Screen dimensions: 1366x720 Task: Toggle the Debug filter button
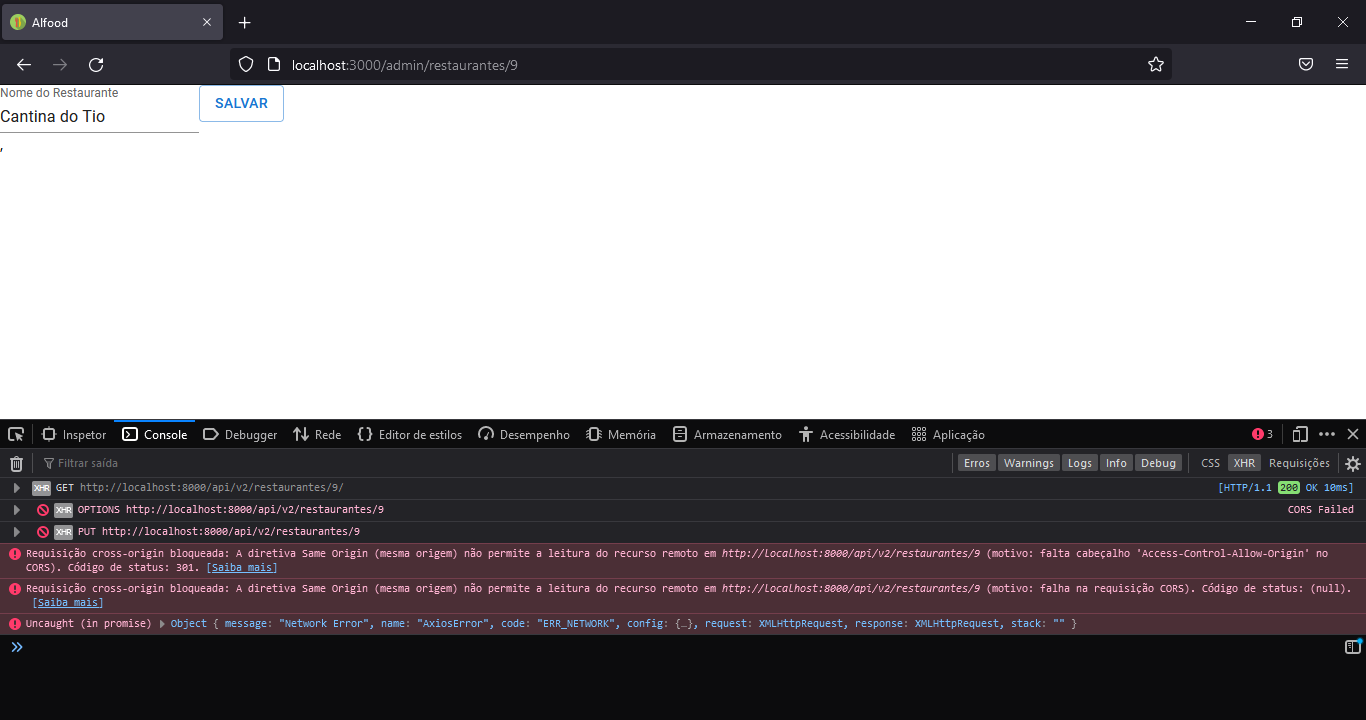(x=1158, y=463)
